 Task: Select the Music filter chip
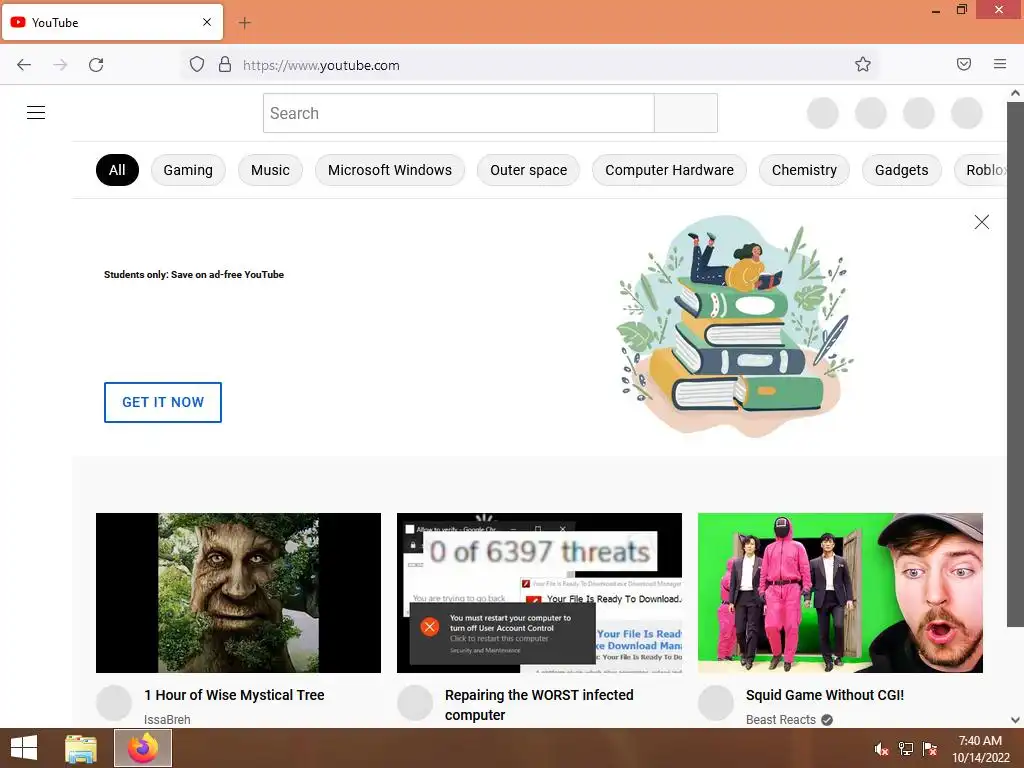coord(270,170)
